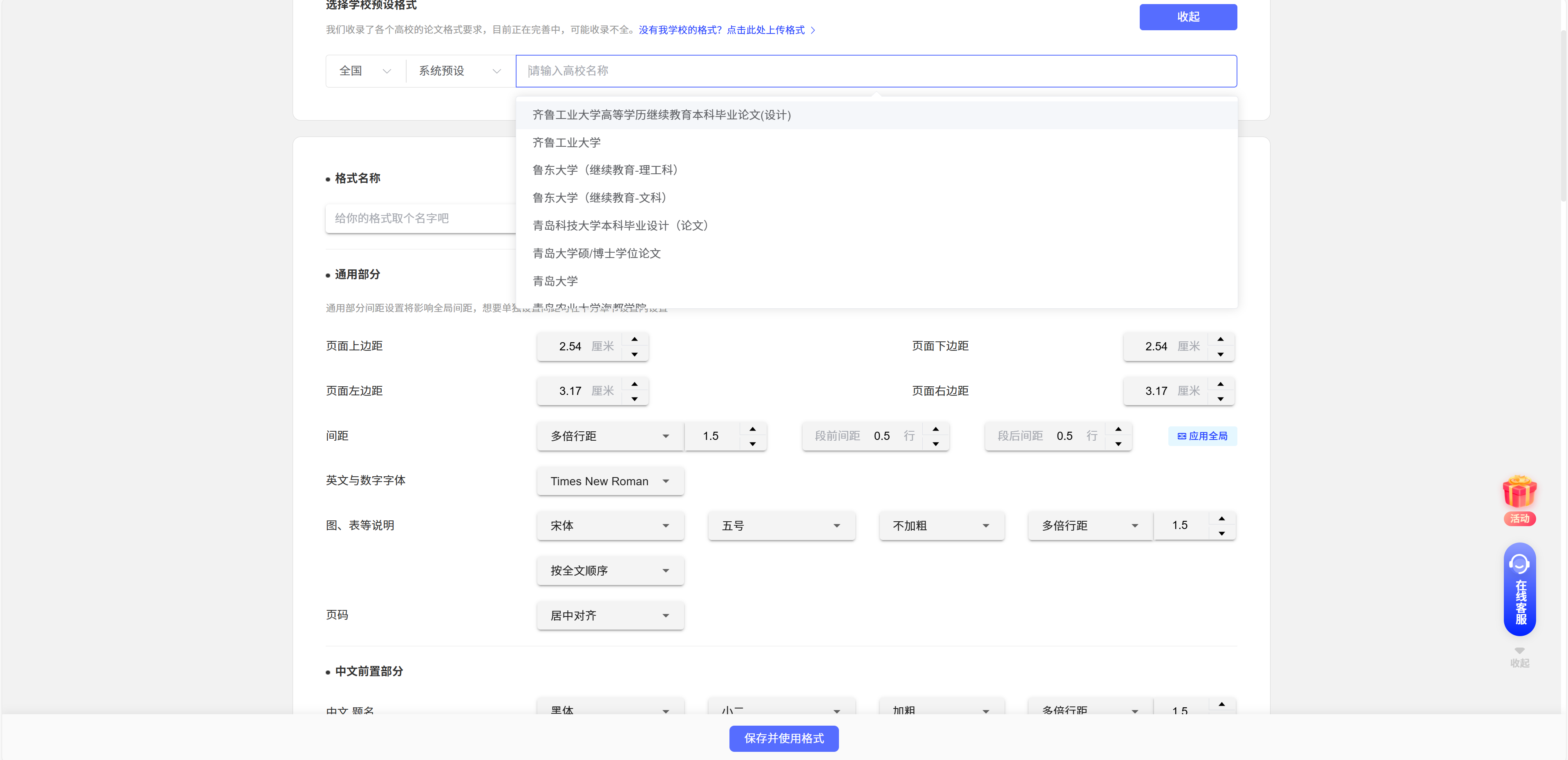Select 鲁东大学（继续教育-文科） option

coord(599,198)
